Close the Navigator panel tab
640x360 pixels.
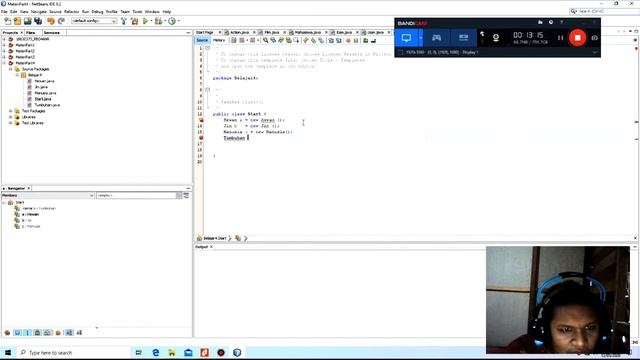29,189
